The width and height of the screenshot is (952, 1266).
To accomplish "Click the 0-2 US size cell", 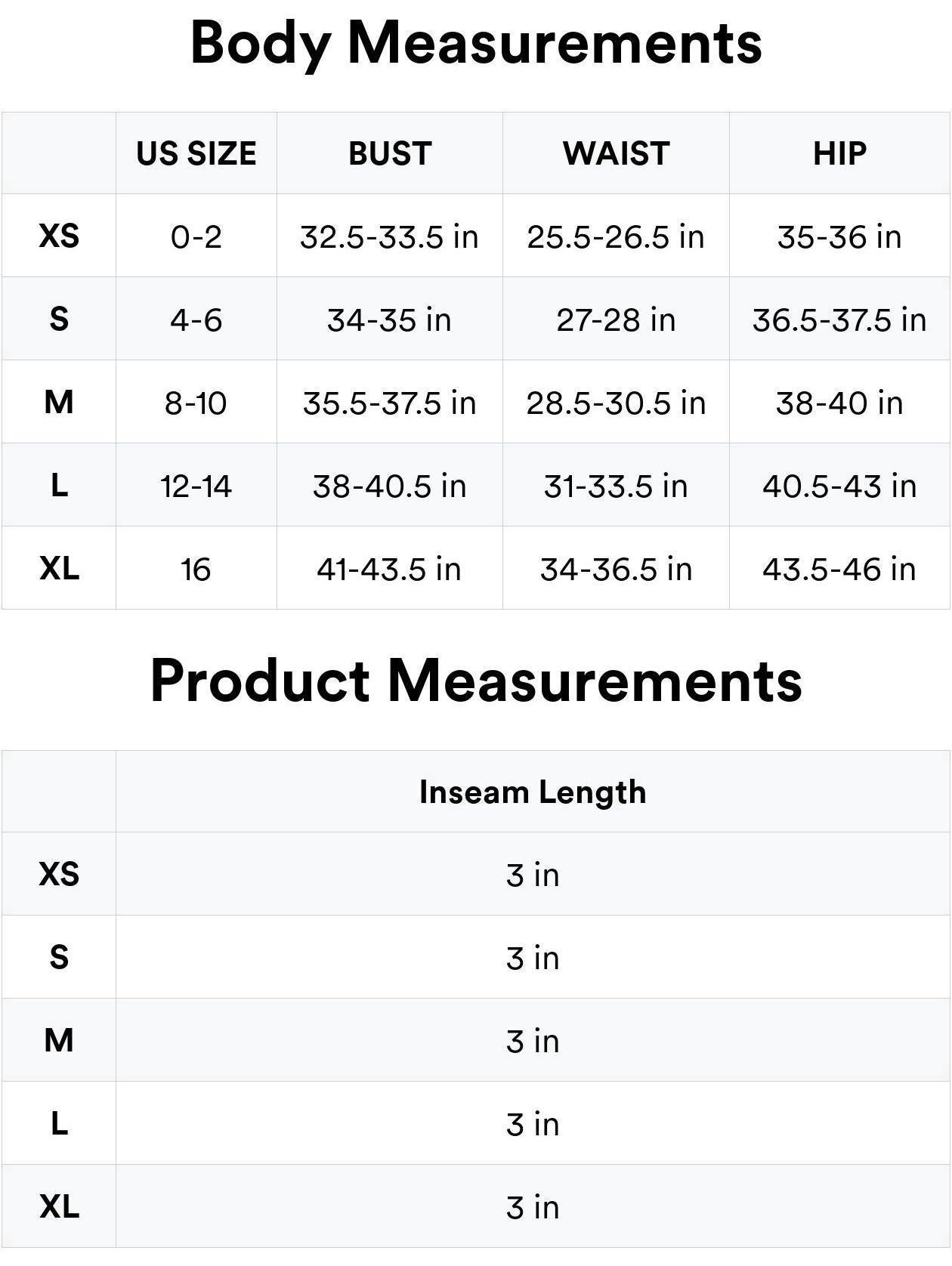I will (196, 237).
